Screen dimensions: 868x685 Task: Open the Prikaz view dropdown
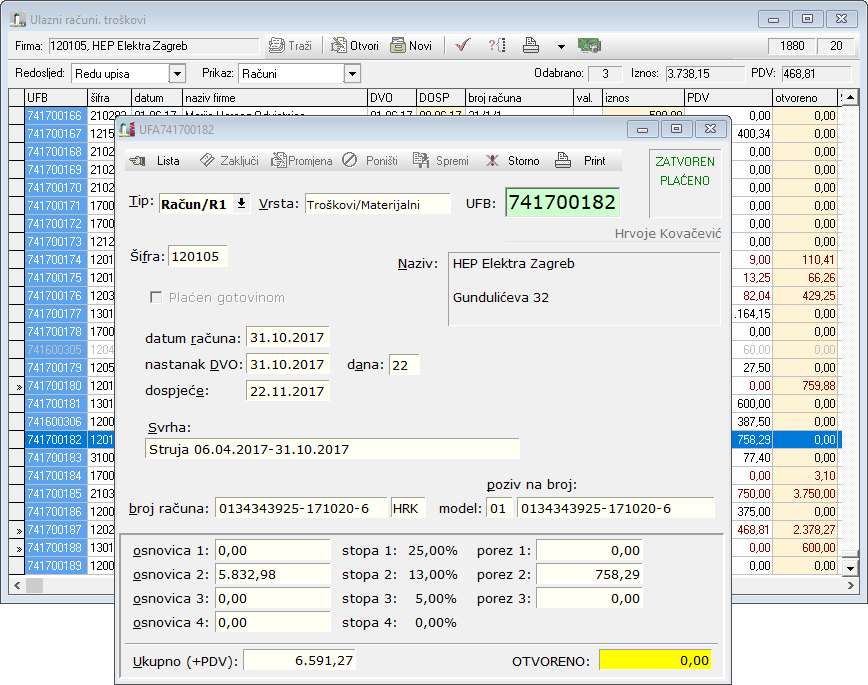[351, 73]
